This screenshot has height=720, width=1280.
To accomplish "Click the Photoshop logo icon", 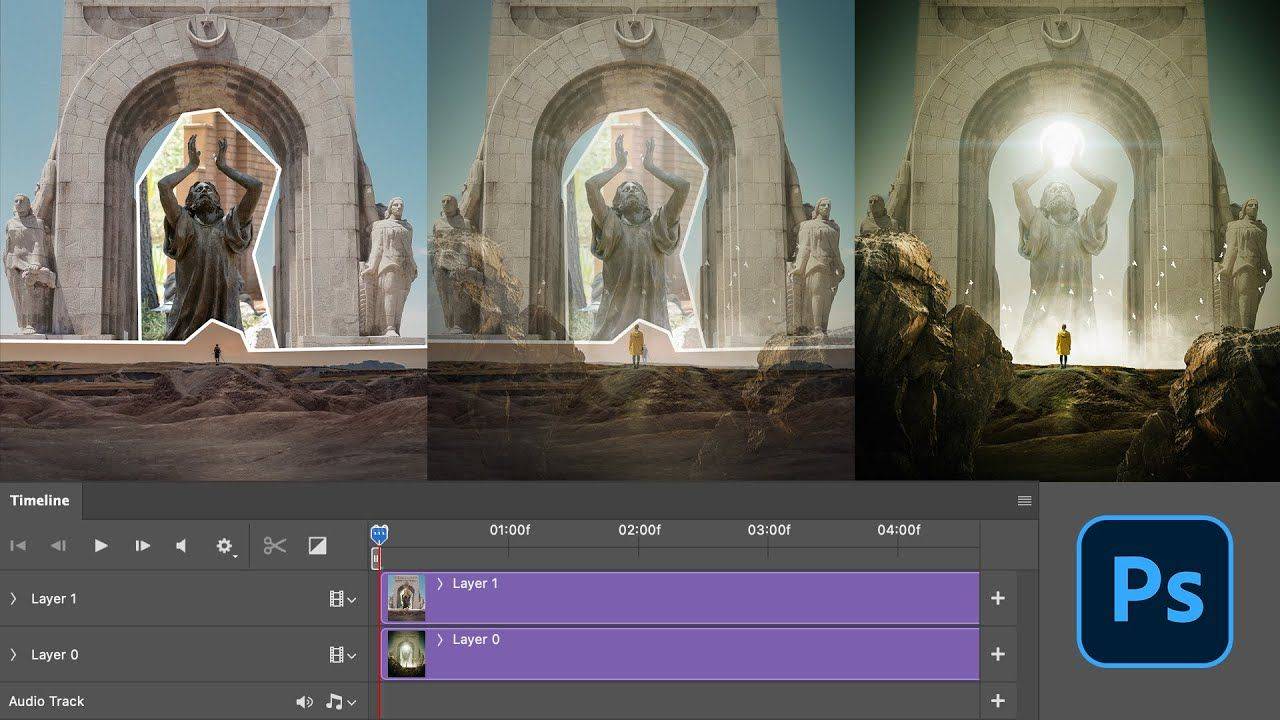I will pos(1155,592).
